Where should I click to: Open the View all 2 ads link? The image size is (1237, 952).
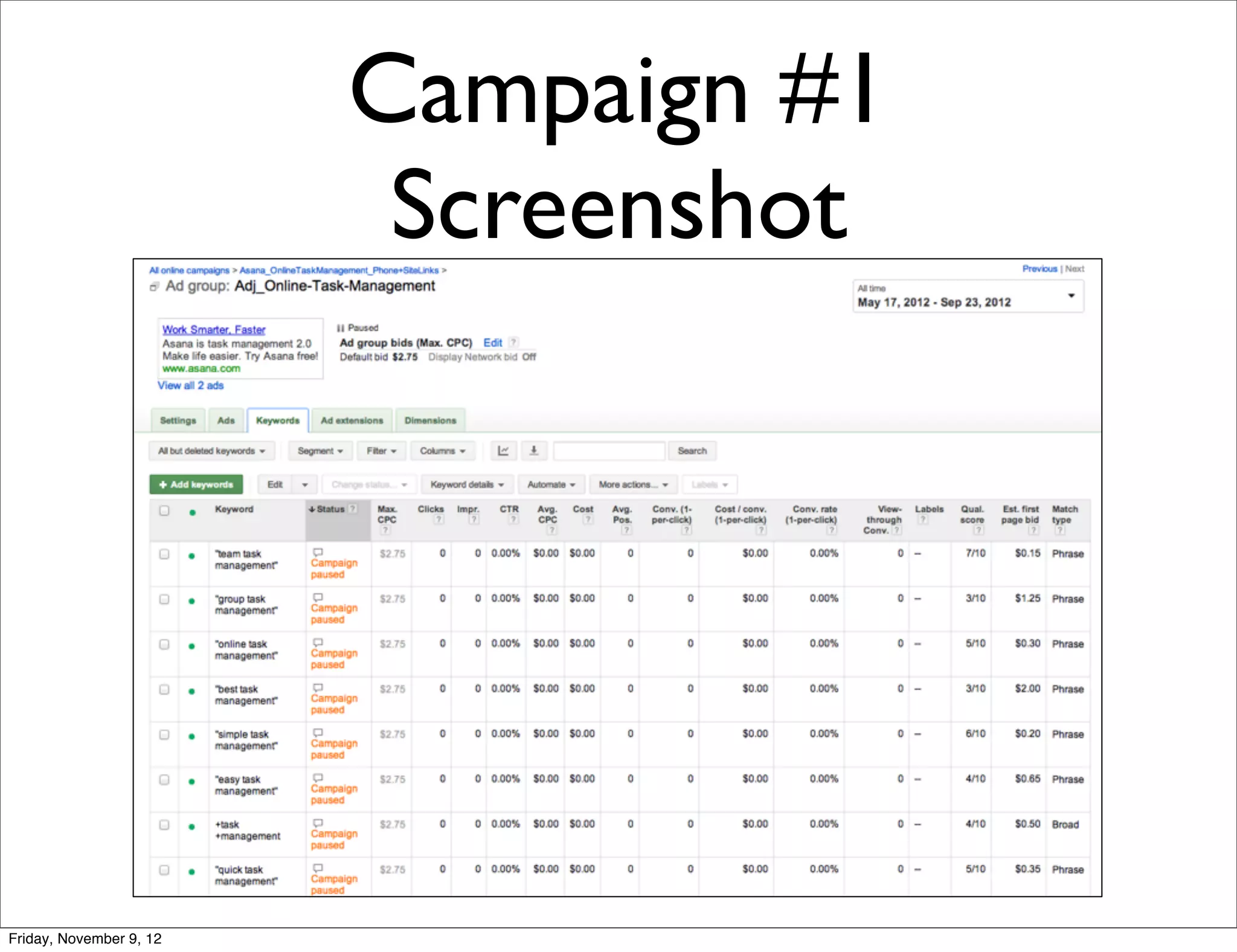(x=191, y=385)
